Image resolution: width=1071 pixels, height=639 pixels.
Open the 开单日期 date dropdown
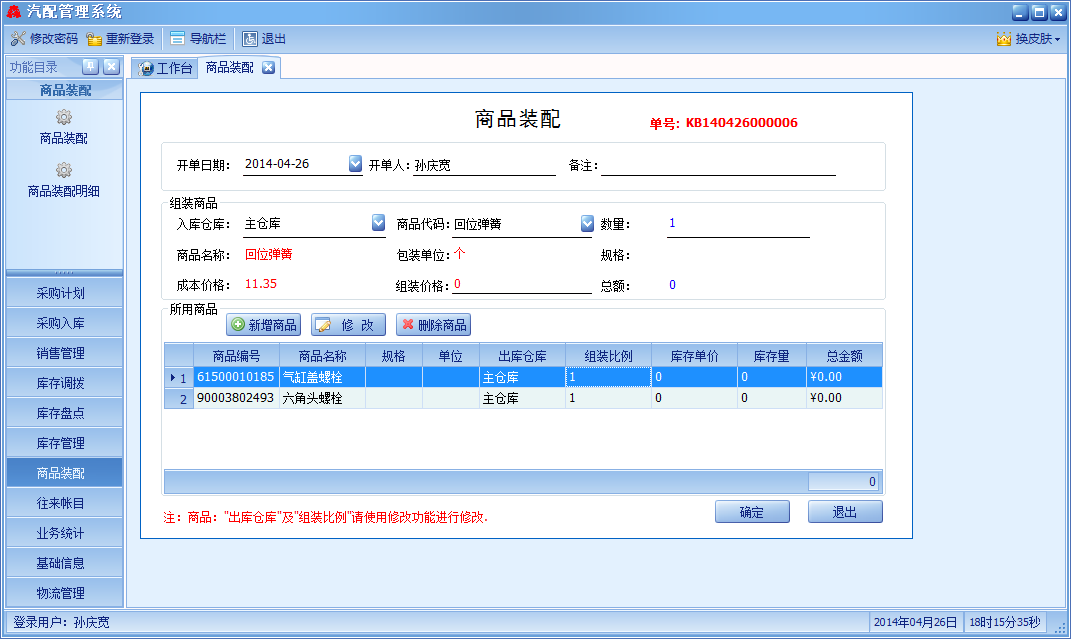point(355,164)
